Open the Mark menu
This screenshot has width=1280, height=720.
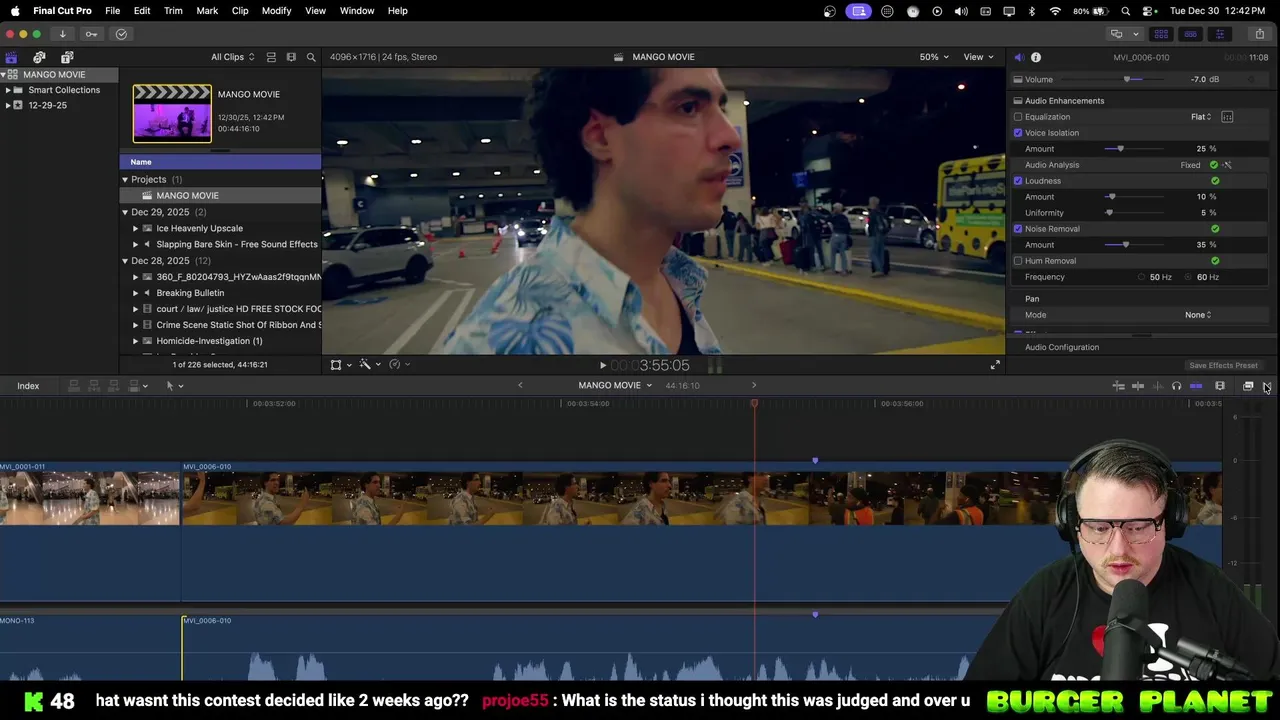[x=207, y=11]
